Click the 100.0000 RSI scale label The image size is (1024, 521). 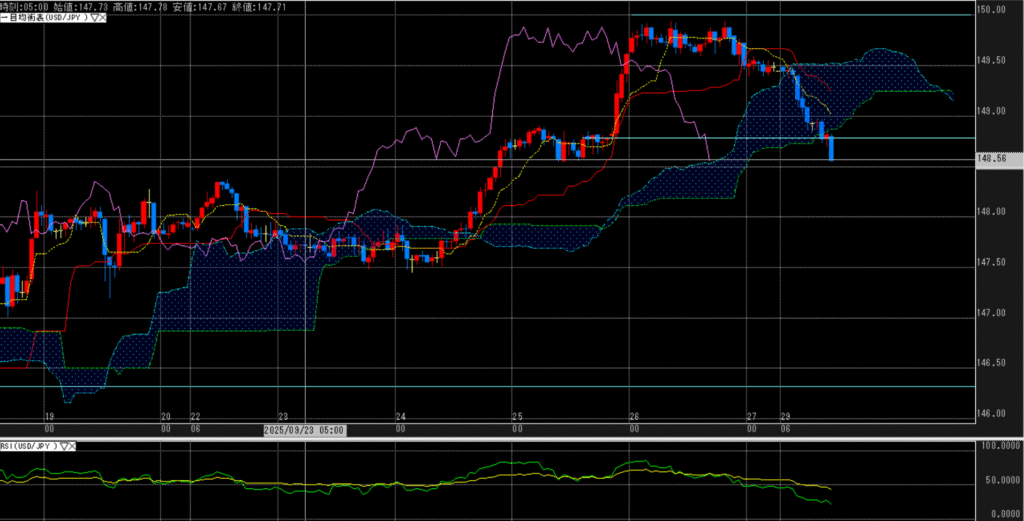997,446
